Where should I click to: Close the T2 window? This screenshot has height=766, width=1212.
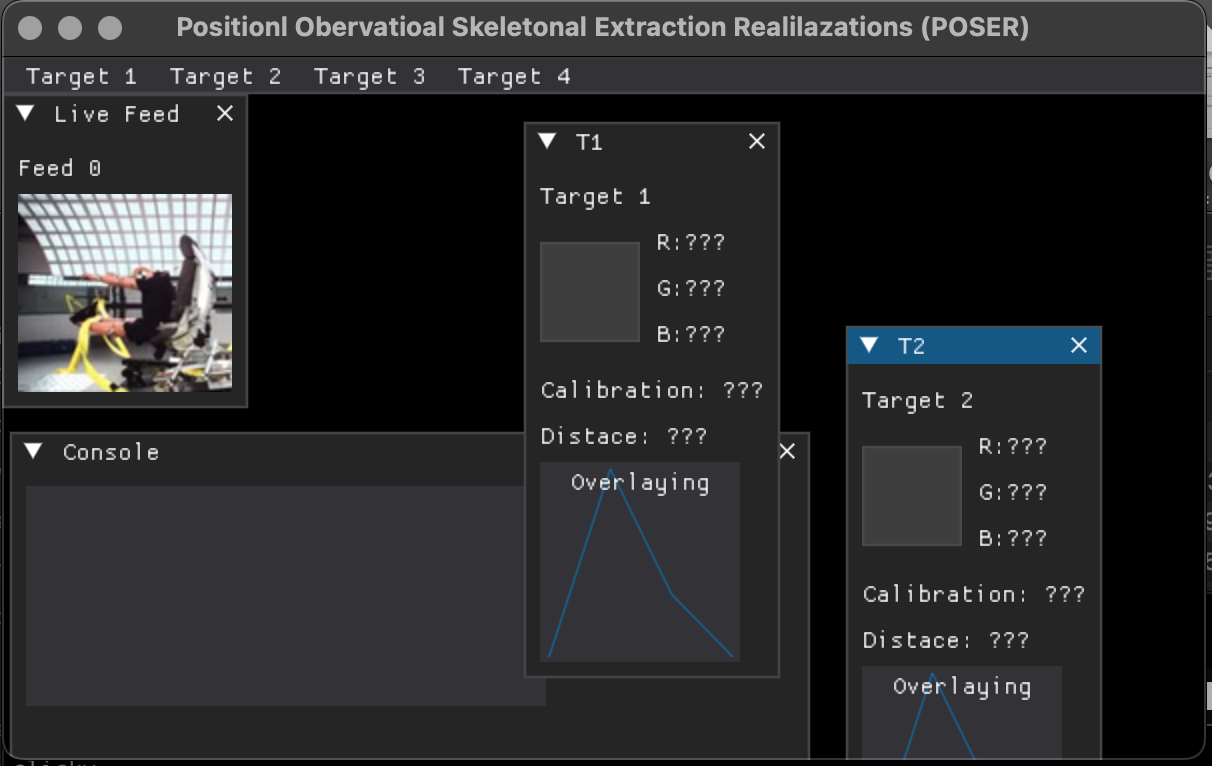tap(1079, 346)
